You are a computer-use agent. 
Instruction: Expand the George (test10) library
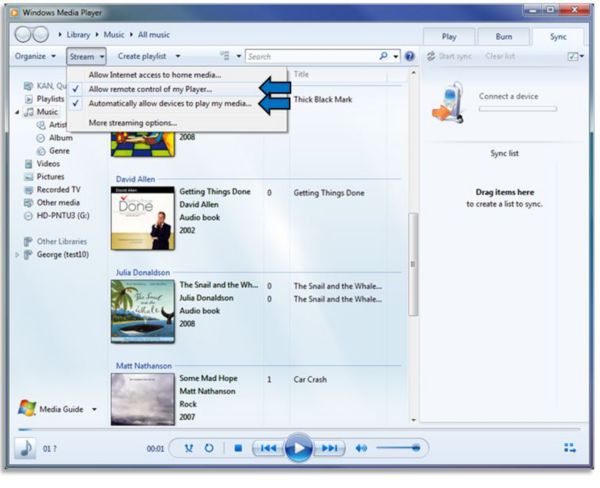coord(17,255)
